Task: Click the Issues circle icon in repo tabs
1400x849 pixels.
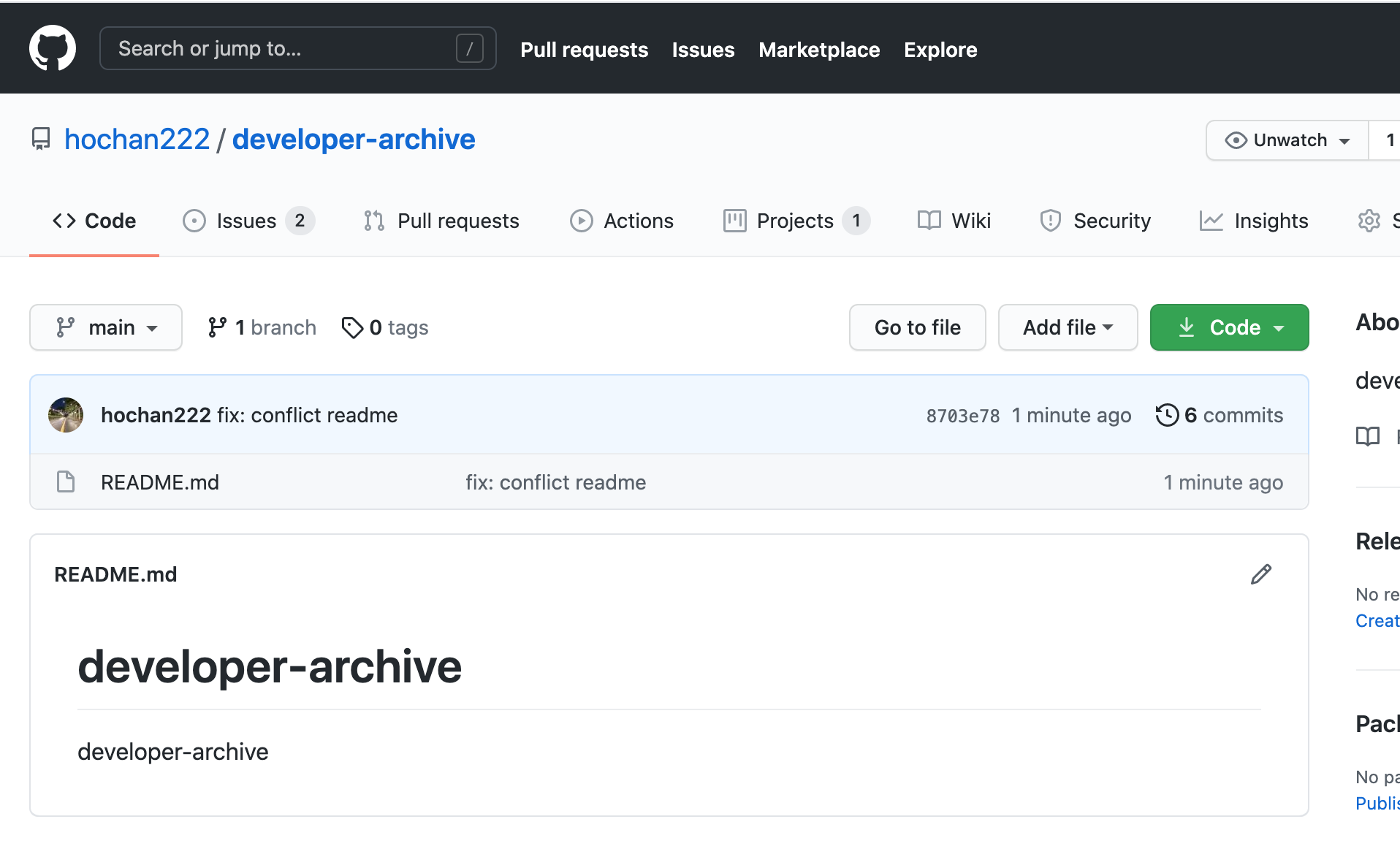Action: tap(194, 221)
